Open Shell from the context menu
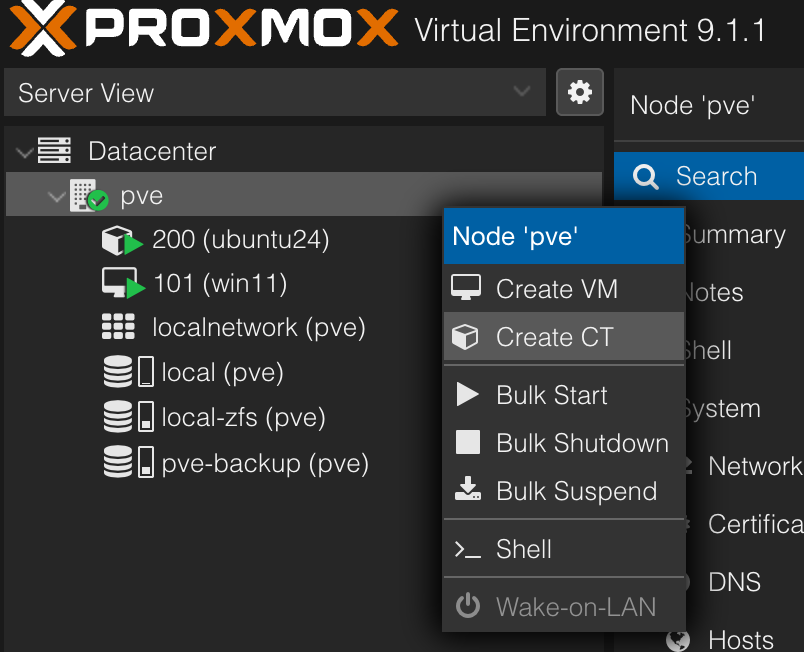 pyautogui.click(x=564, y=549)
